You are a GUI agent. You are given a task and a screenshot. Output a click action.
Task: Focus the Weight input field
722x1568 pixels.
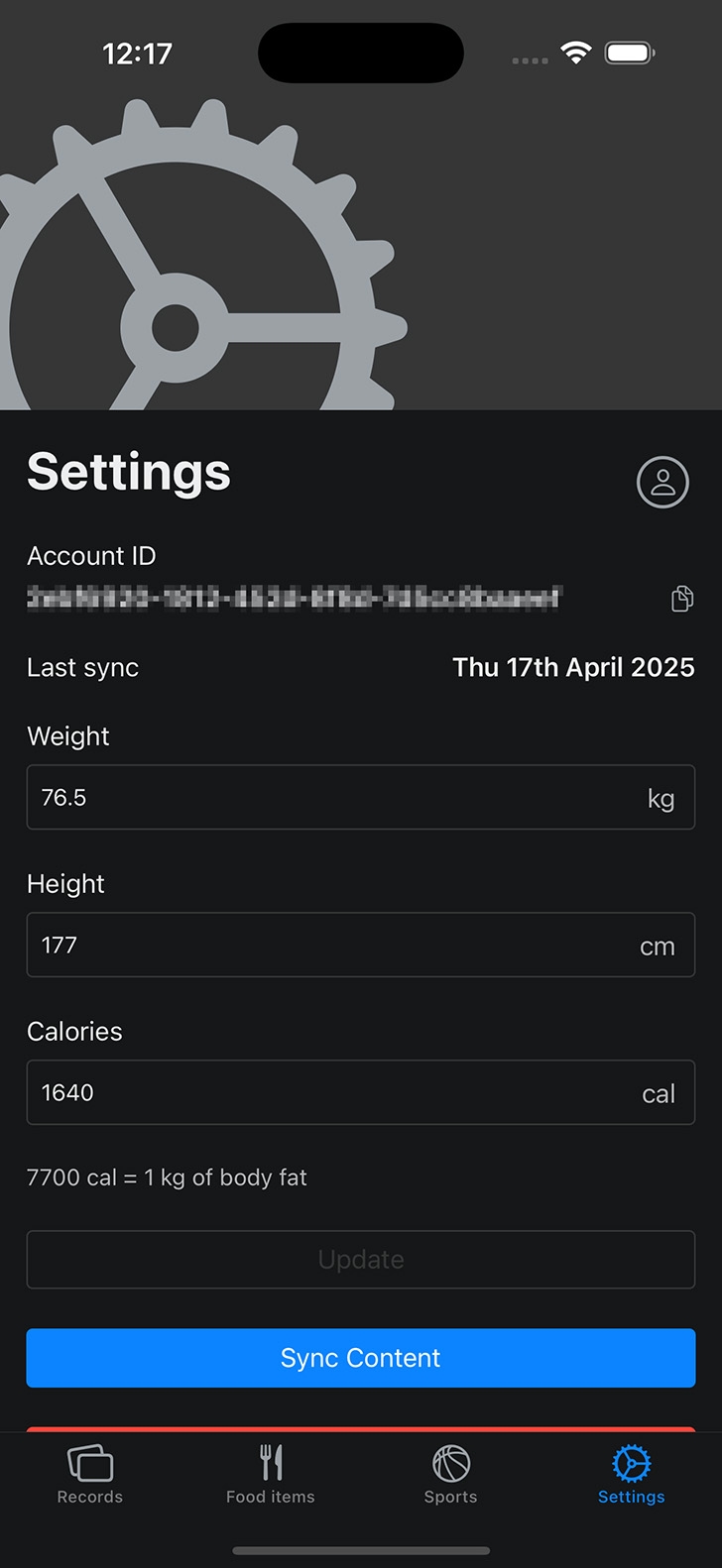tap(361, 797)
